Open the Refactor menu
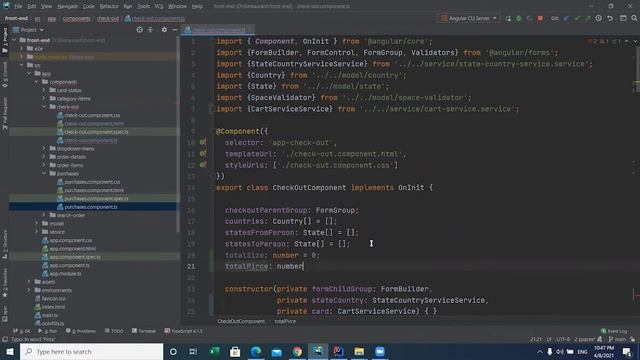The height and width of the screenshot is (360, 640). coord(109,6)
